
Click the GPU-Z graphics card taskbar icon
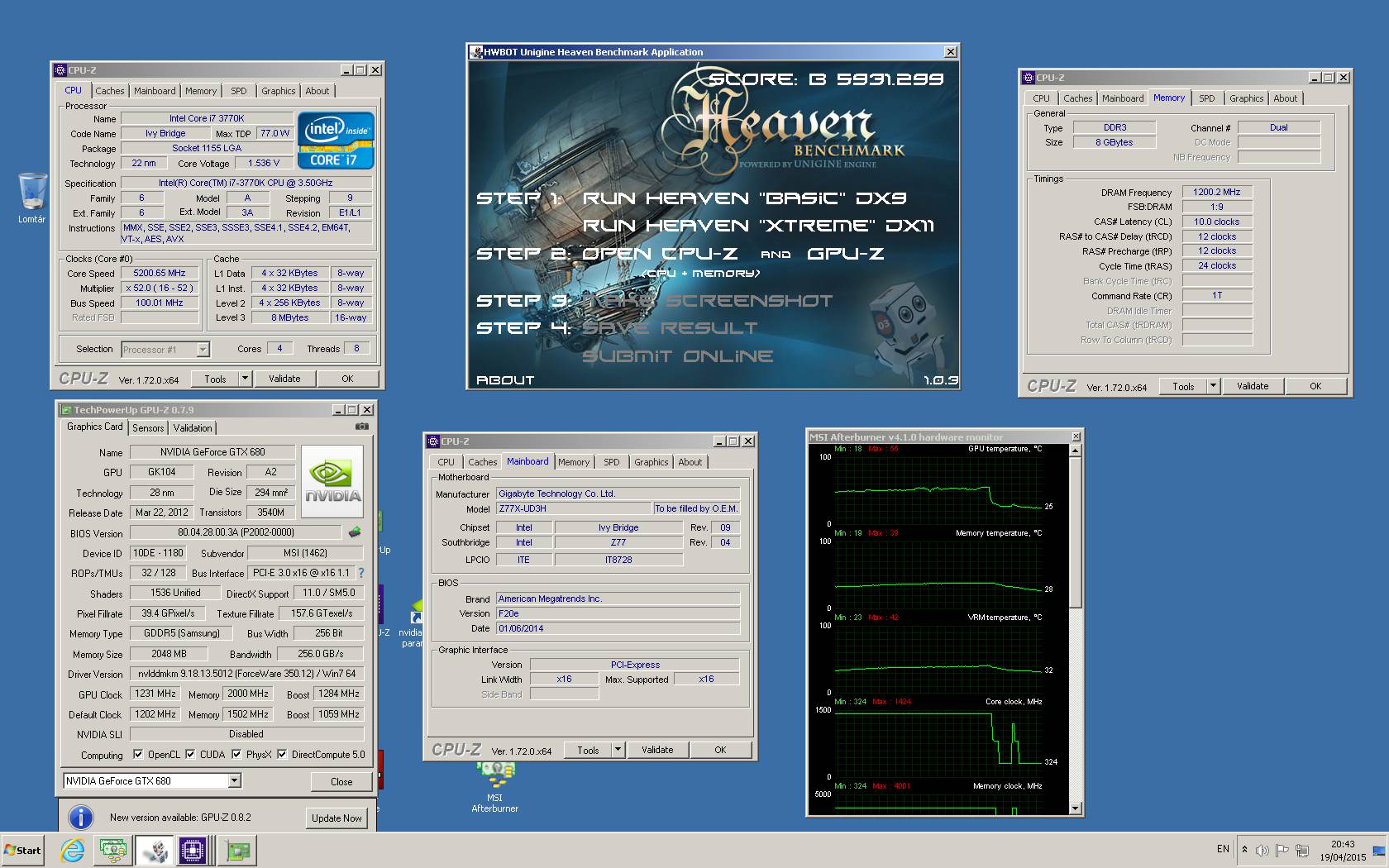237,850
